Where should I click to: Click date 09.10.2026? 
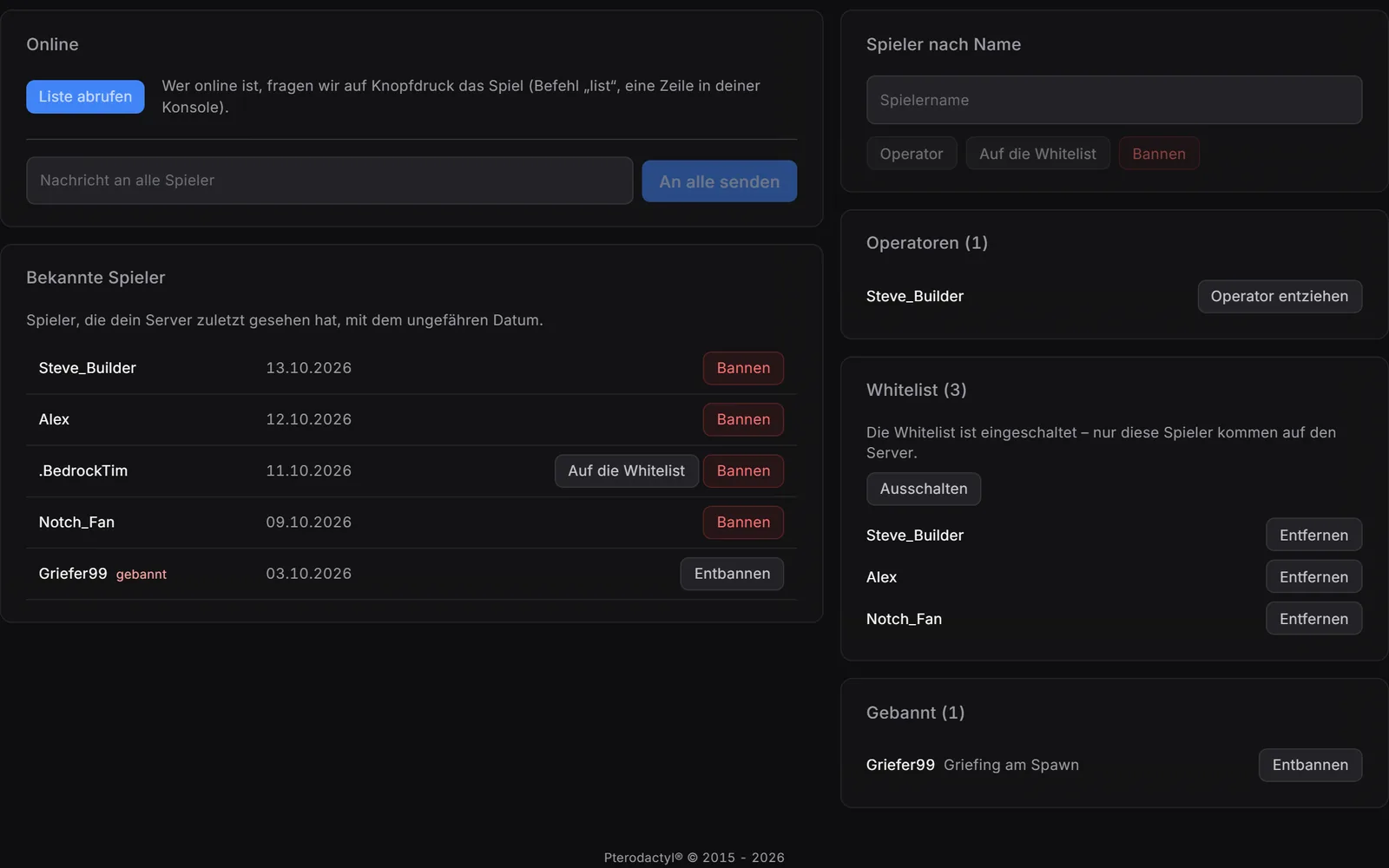309,523
